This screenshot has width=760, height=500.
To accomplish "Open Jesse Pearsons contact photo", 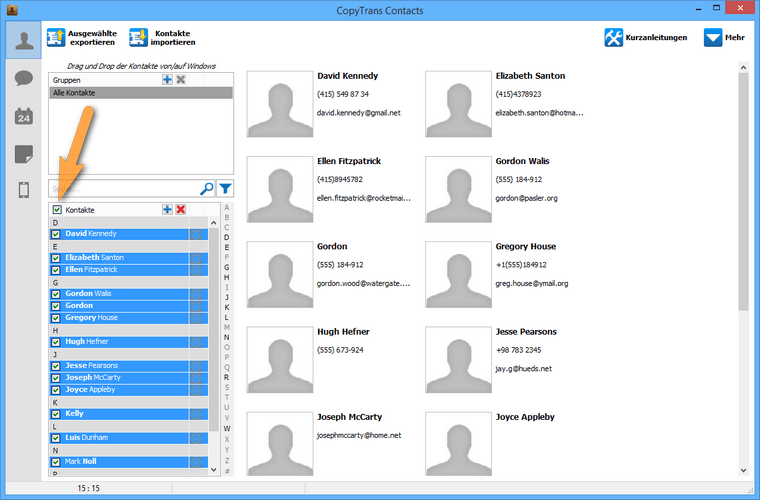I will 458,359.
